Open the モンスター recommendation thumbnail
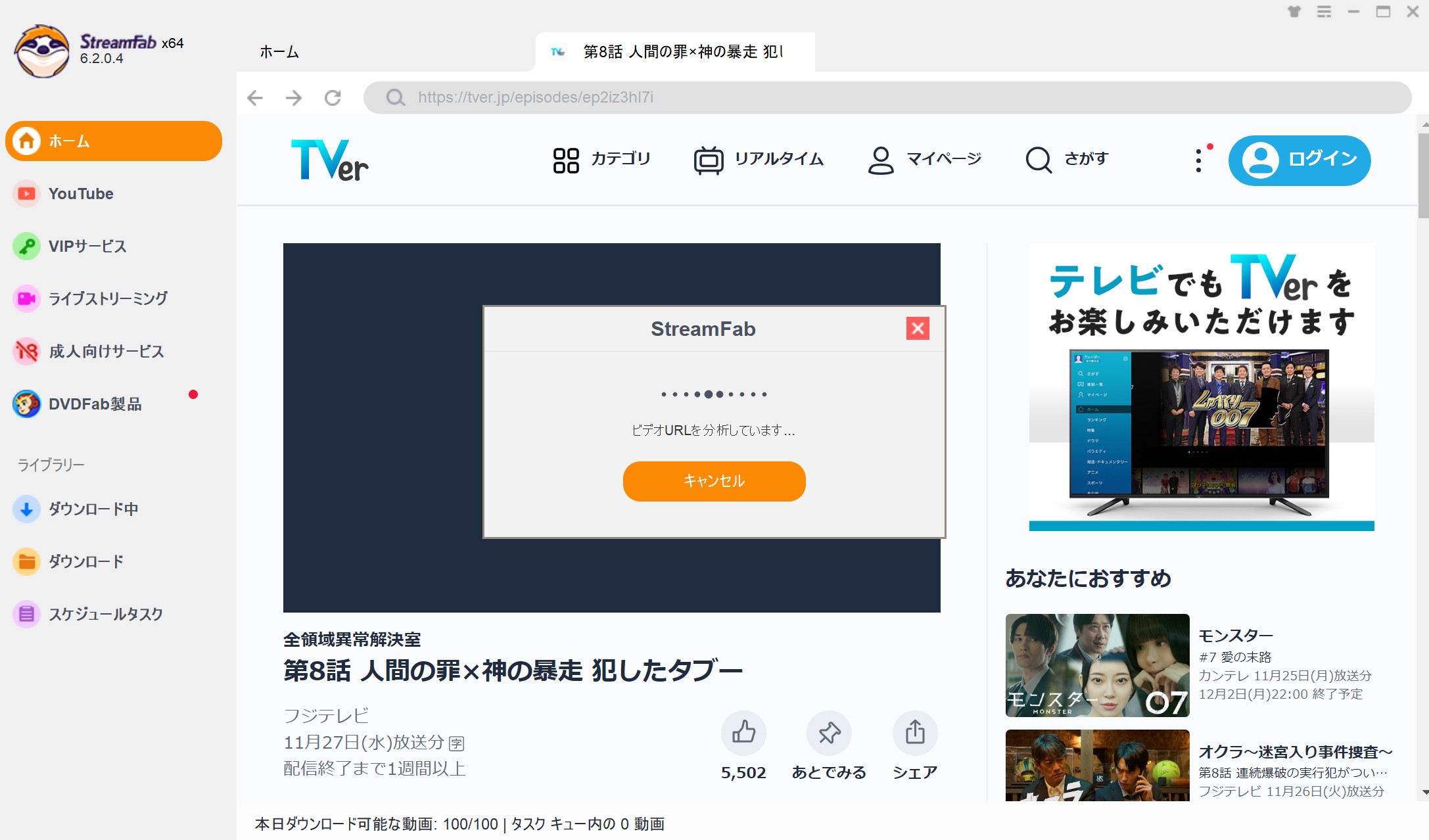This screenshot has height=840, width=1429. pyautogui.click(x=1098, y=665)
